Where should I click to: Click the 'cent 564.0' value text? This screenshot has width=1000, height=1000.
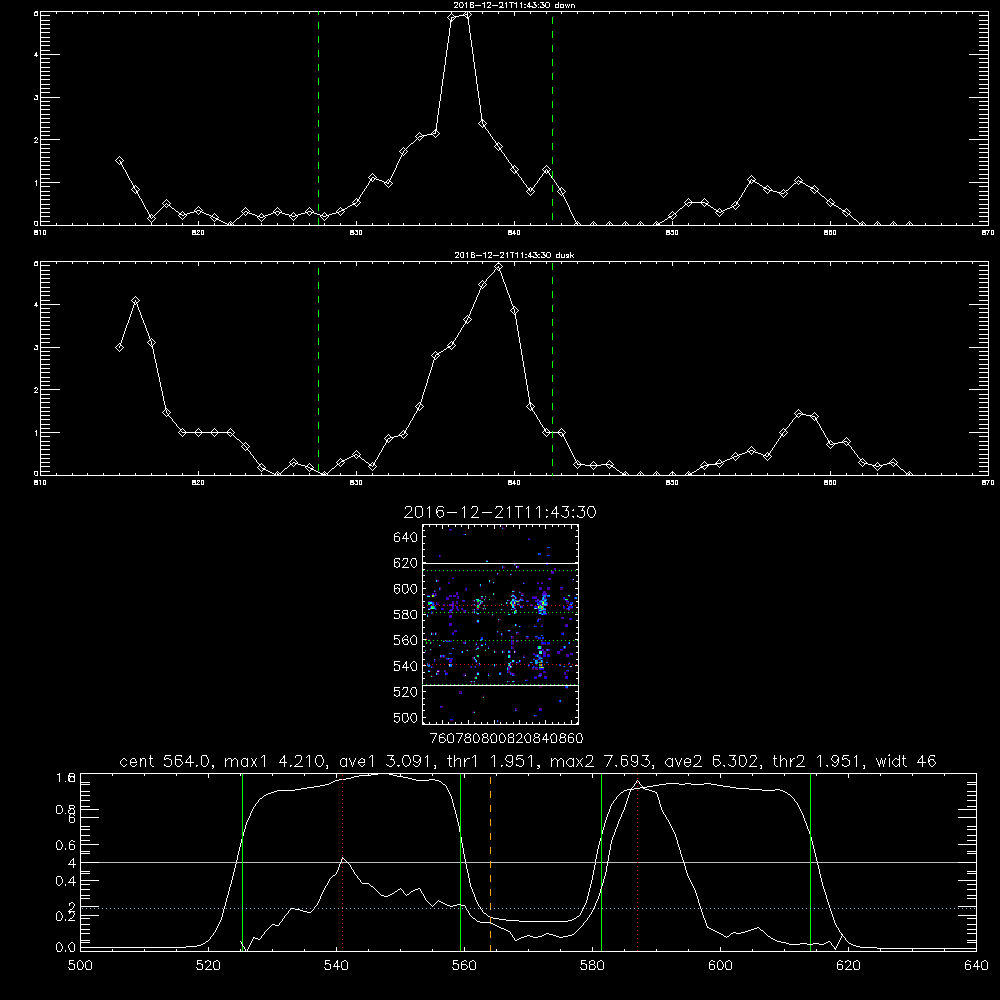point(165,761)
